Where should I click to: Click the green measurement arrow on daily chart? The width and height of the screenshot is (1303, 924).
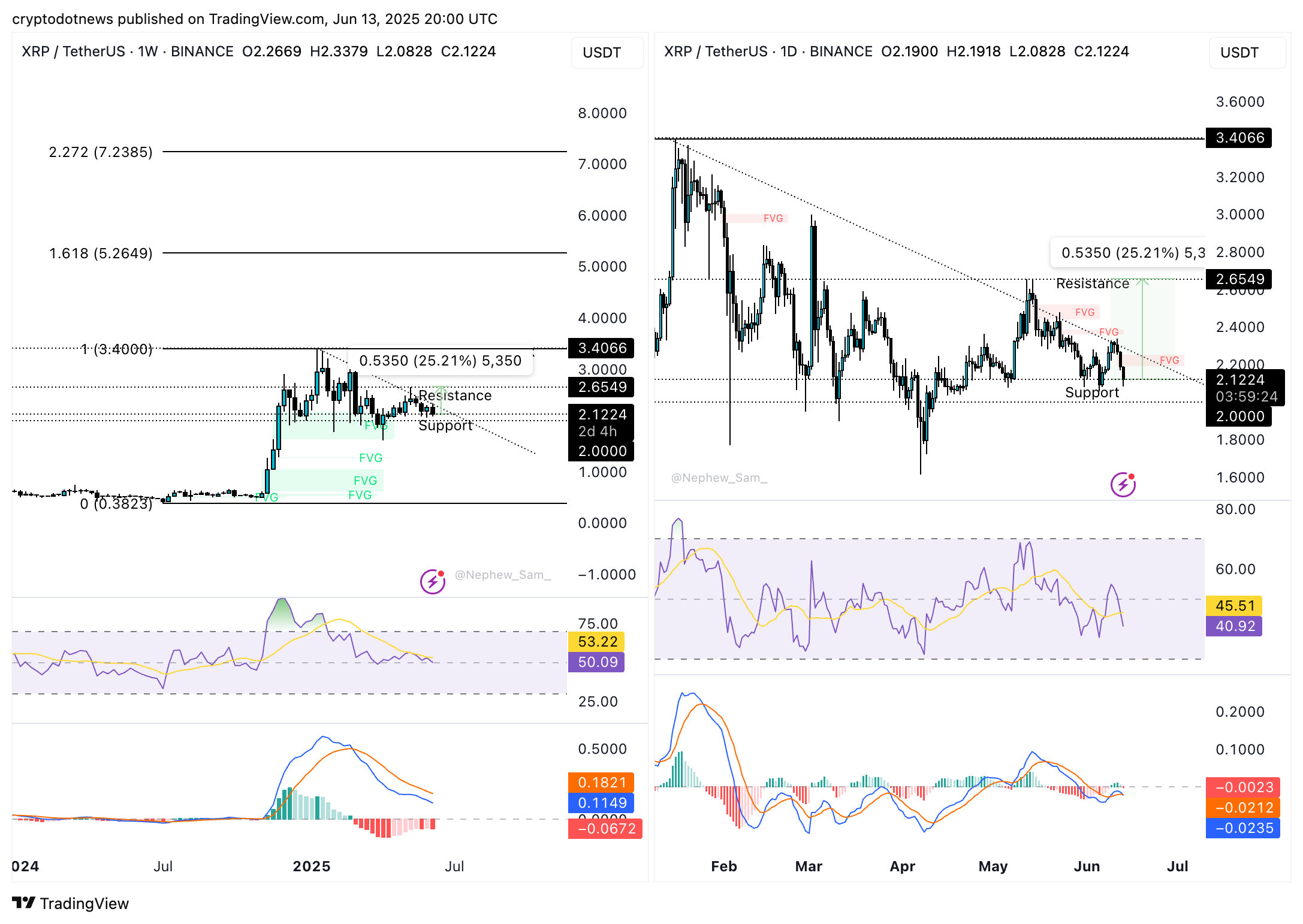coord(1142,328)
